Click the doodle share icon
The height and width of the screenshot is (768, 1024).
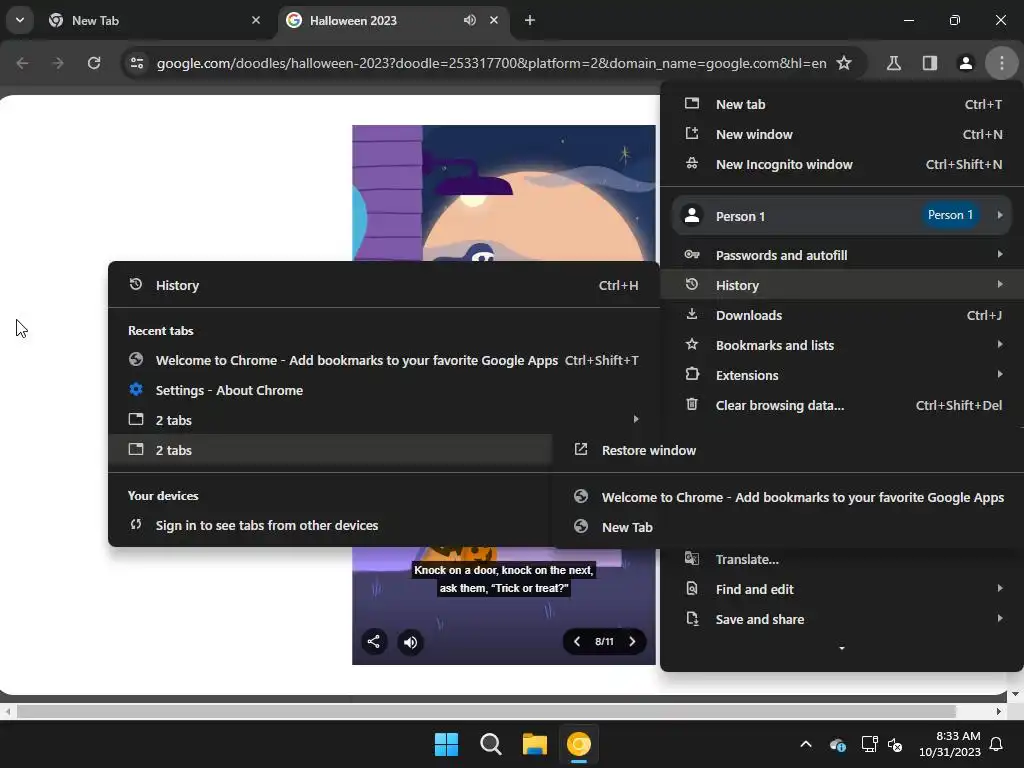(x=374, y=641)
